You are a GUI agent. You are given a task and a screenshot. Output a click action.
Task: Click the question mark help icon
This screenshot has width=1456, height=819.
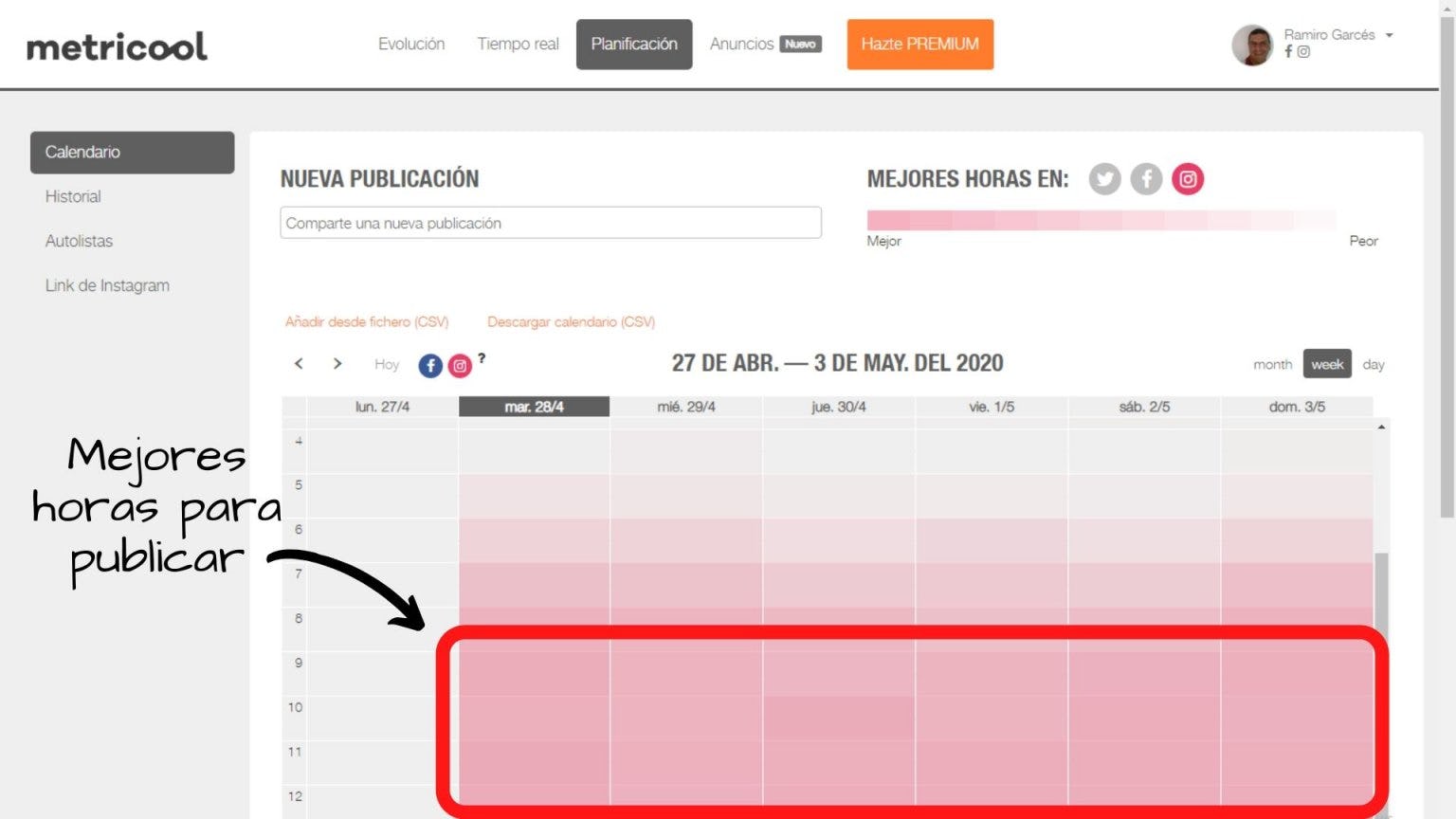pyautogui.click(x=482, y=358)
